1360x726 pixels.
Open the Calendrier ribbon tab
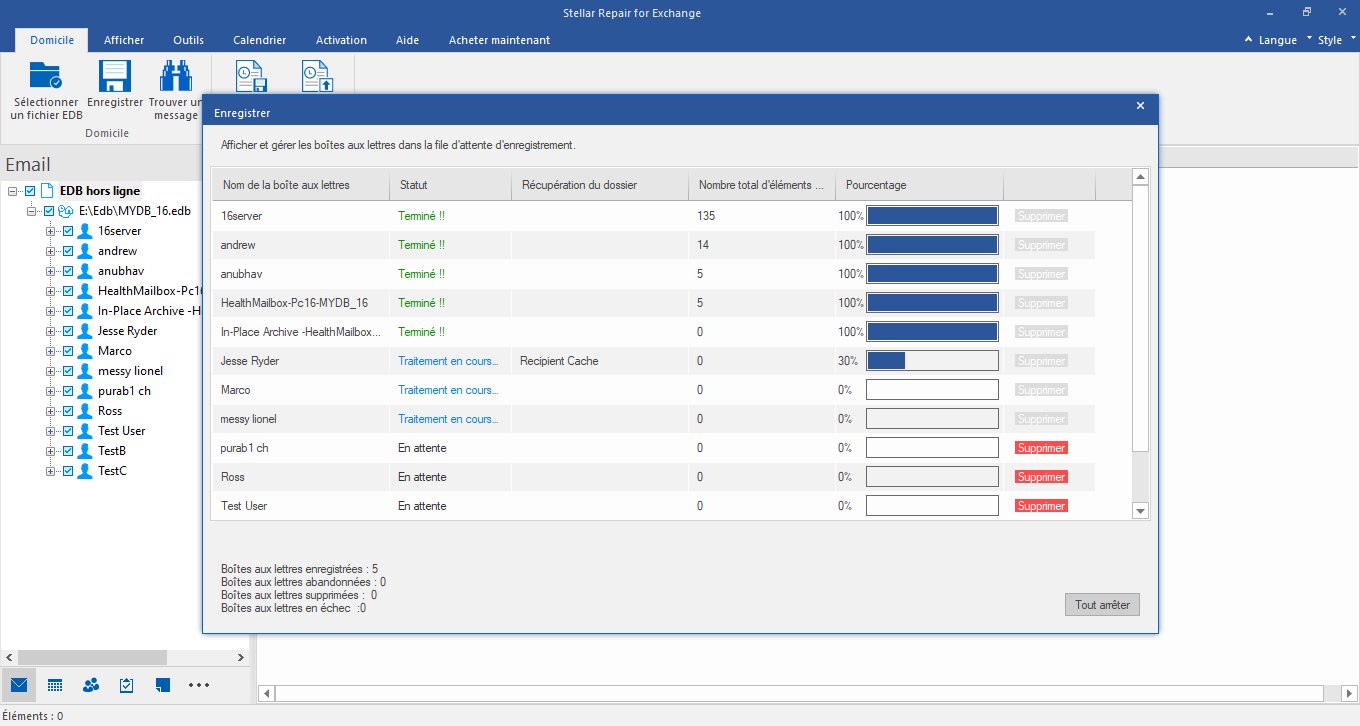(x=260, y=40)
